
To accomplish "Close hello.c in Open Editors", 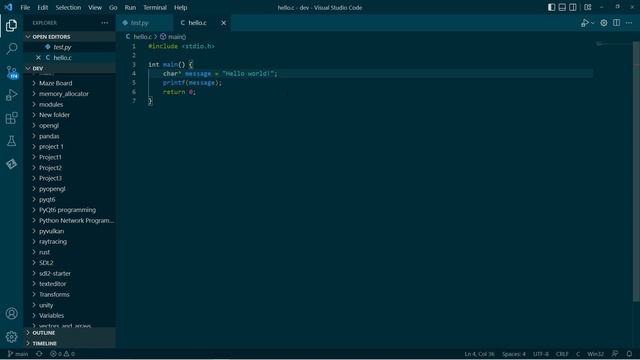I will (38, 58).
